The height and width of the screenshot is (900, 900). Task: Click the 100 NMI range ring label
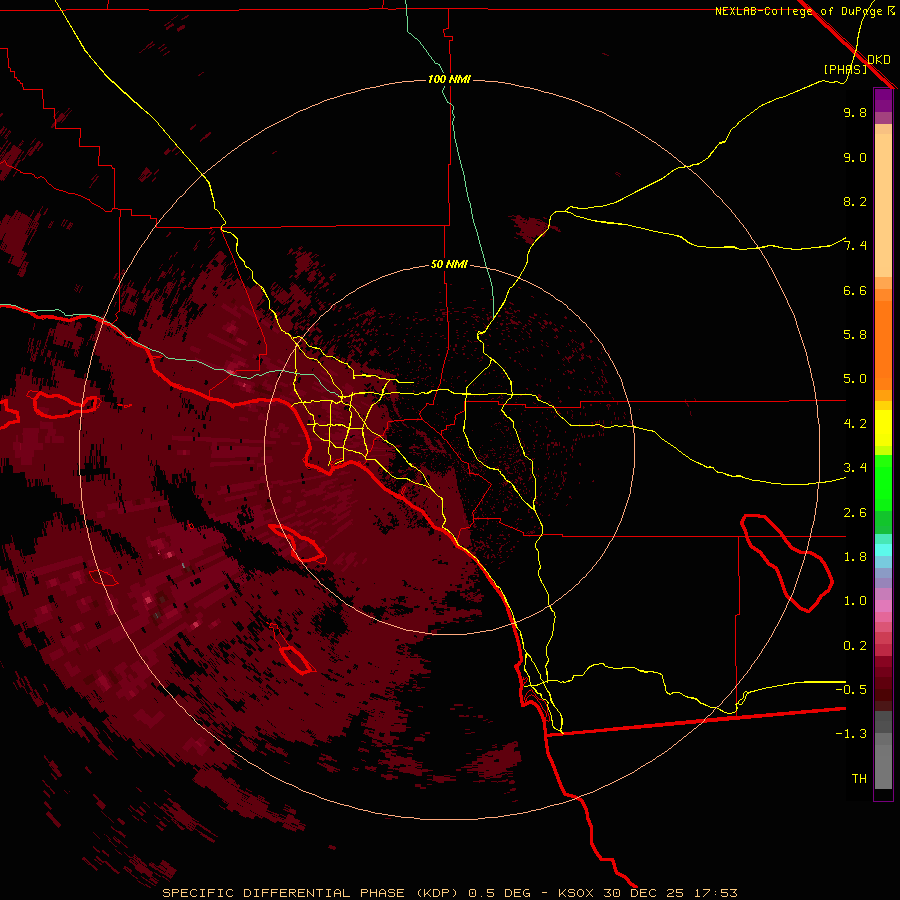click(x=449, y=79)
